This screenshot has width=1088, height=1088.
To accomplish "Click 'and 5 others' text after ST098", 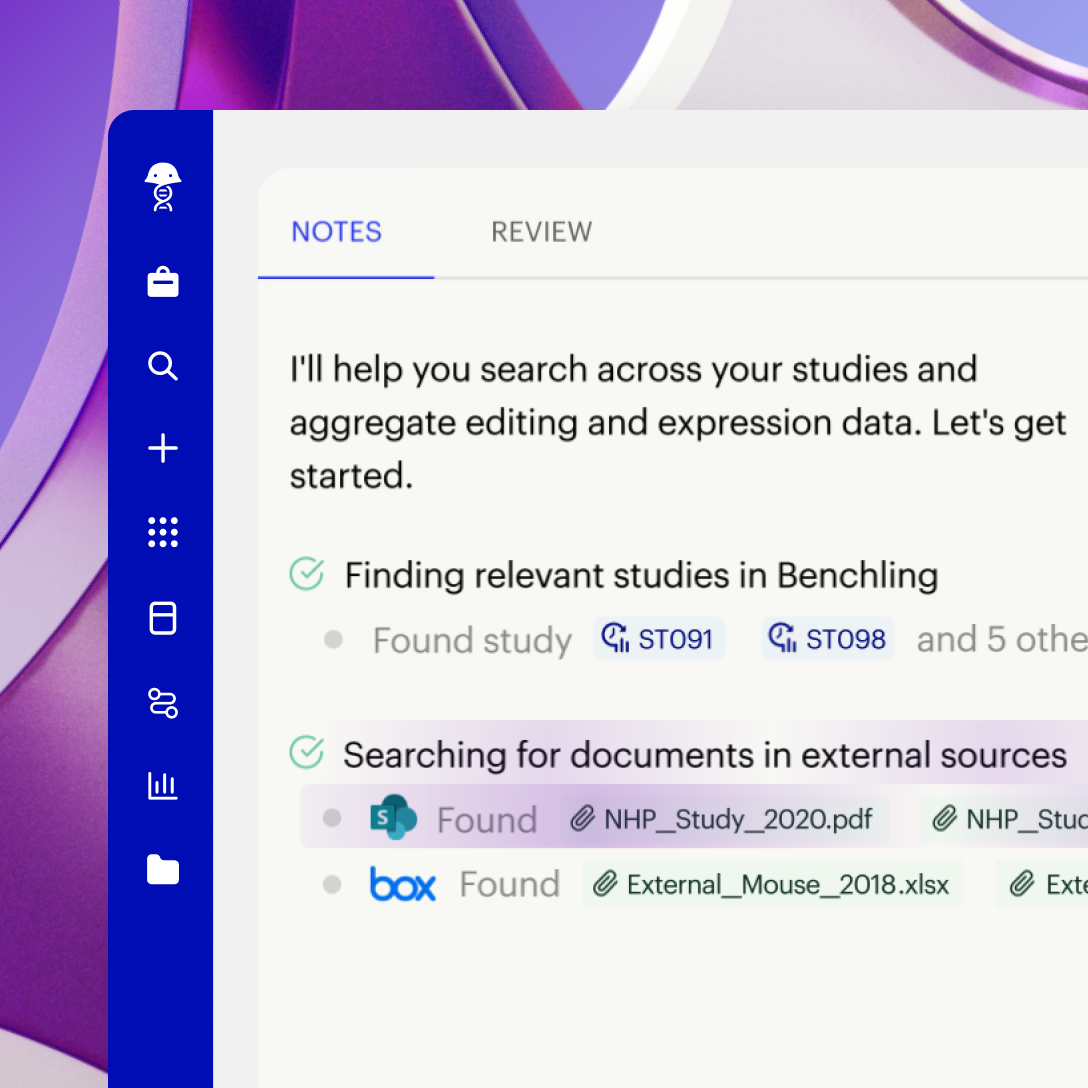I will click(x=1002, y=639).
